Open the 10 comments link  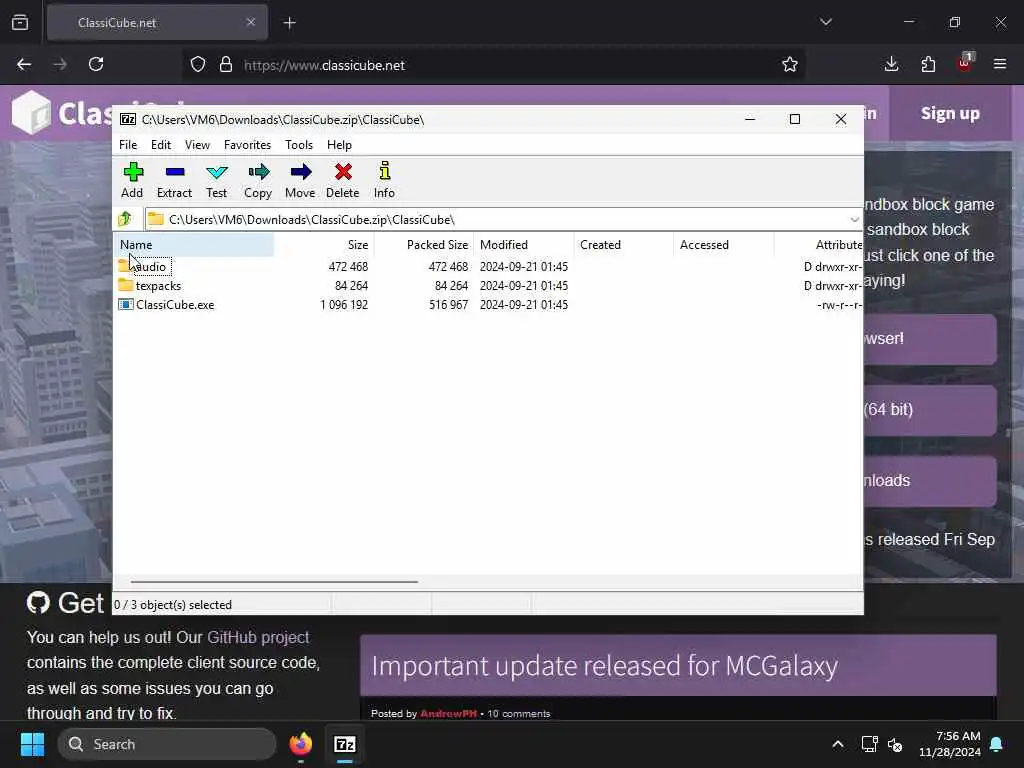click(519, 714)
